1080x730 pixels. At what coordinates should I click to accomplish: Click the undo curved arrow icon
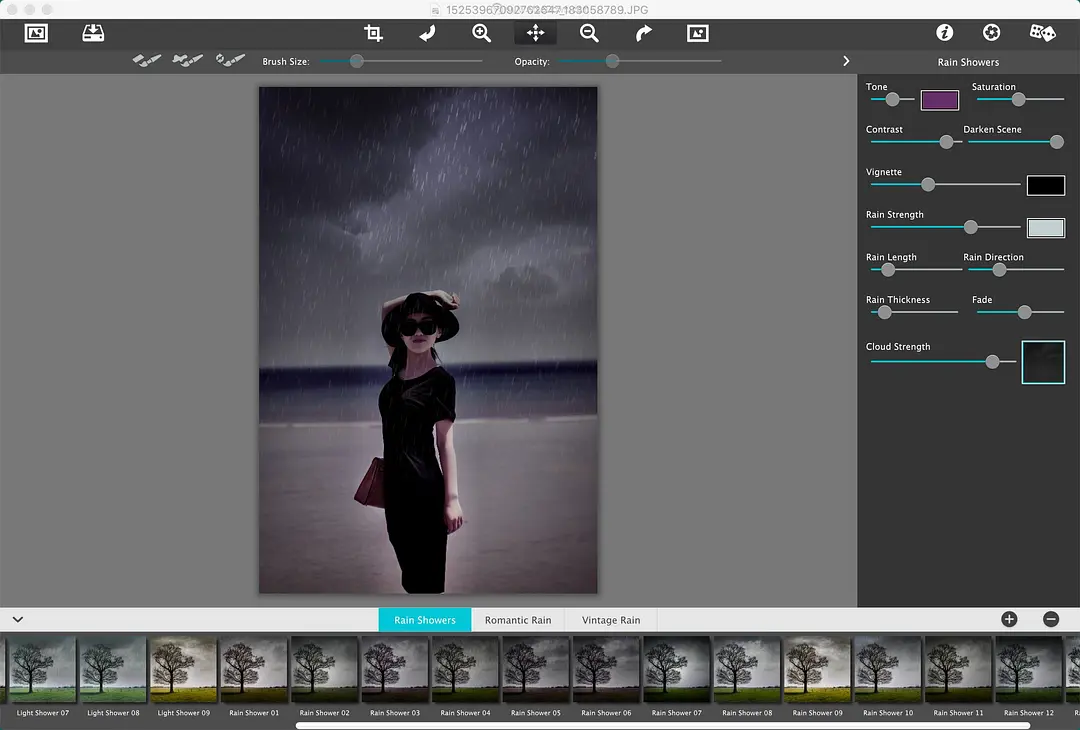(427, 33)
